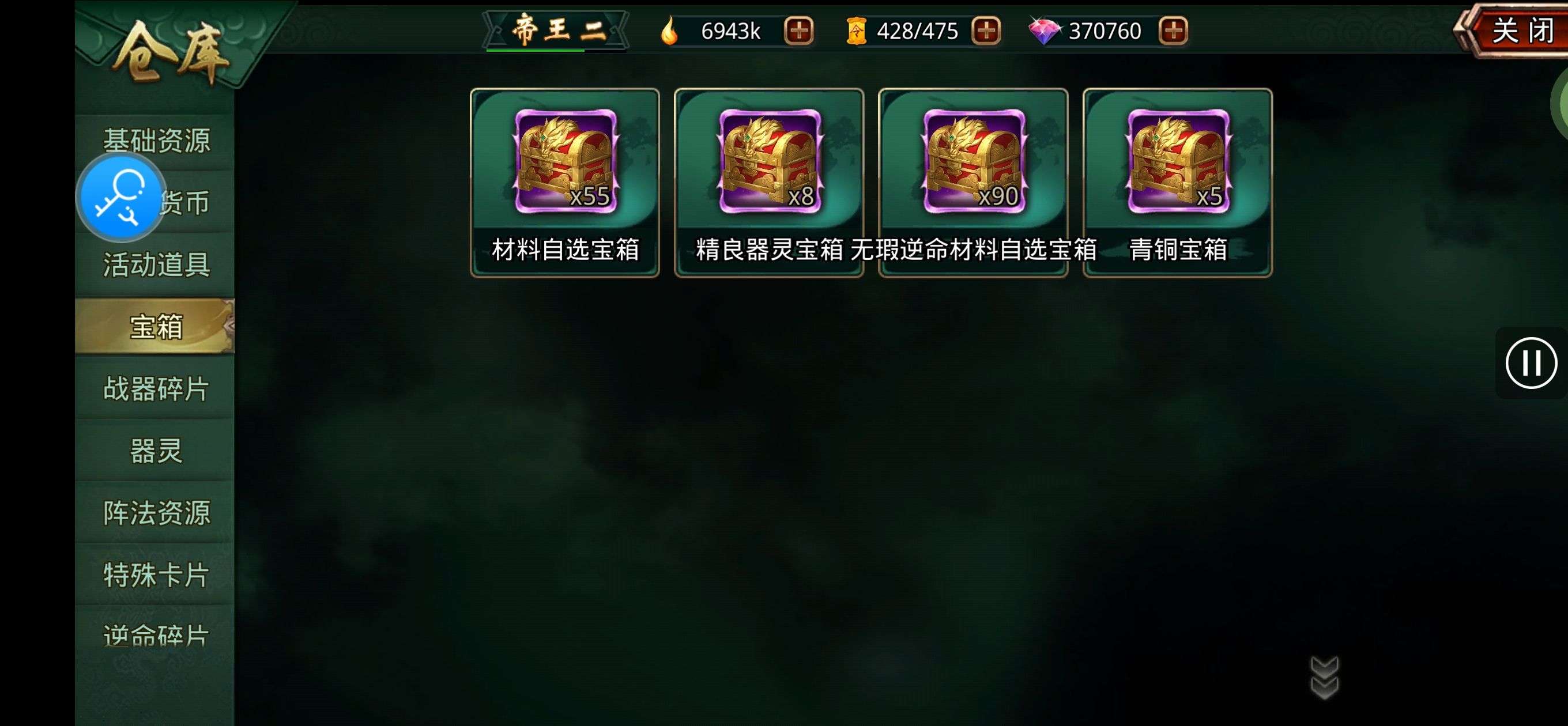Viewport: 1568px width, 726px height.
Task: Open the 特殊卡片 category
Action: [x=155, y=575]
